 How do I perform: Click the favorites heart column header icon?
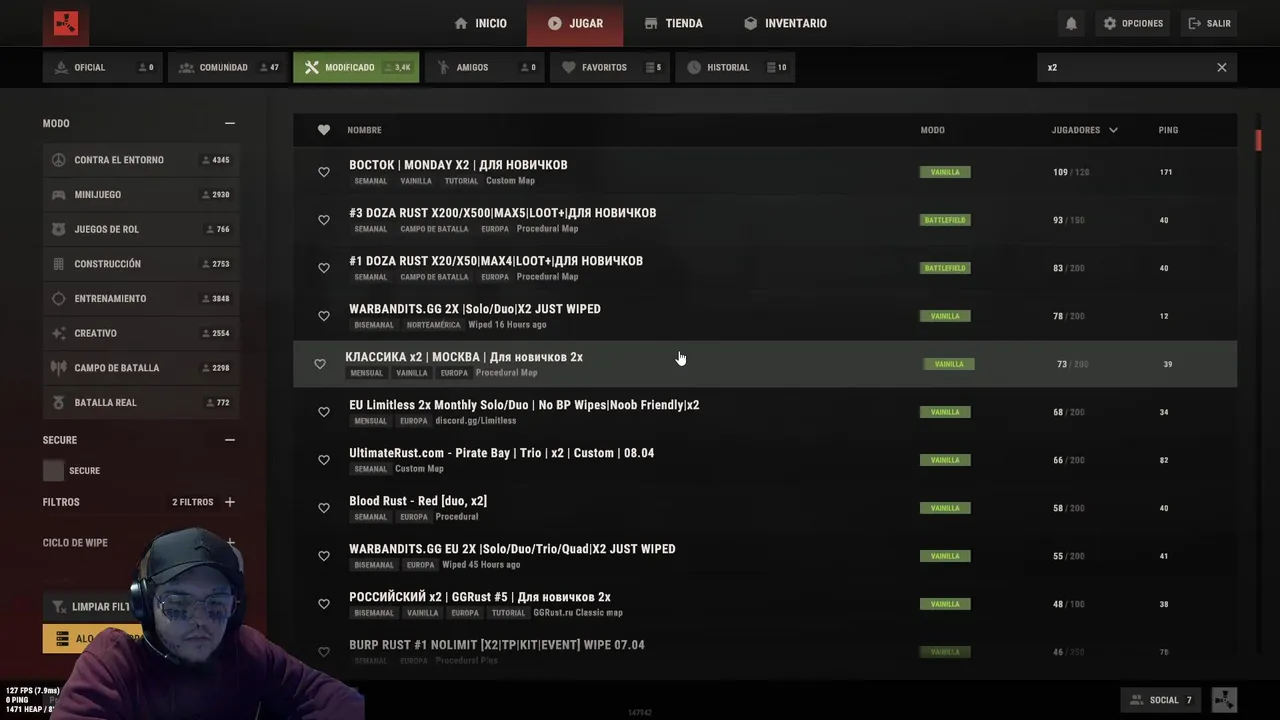coord(324,130)
